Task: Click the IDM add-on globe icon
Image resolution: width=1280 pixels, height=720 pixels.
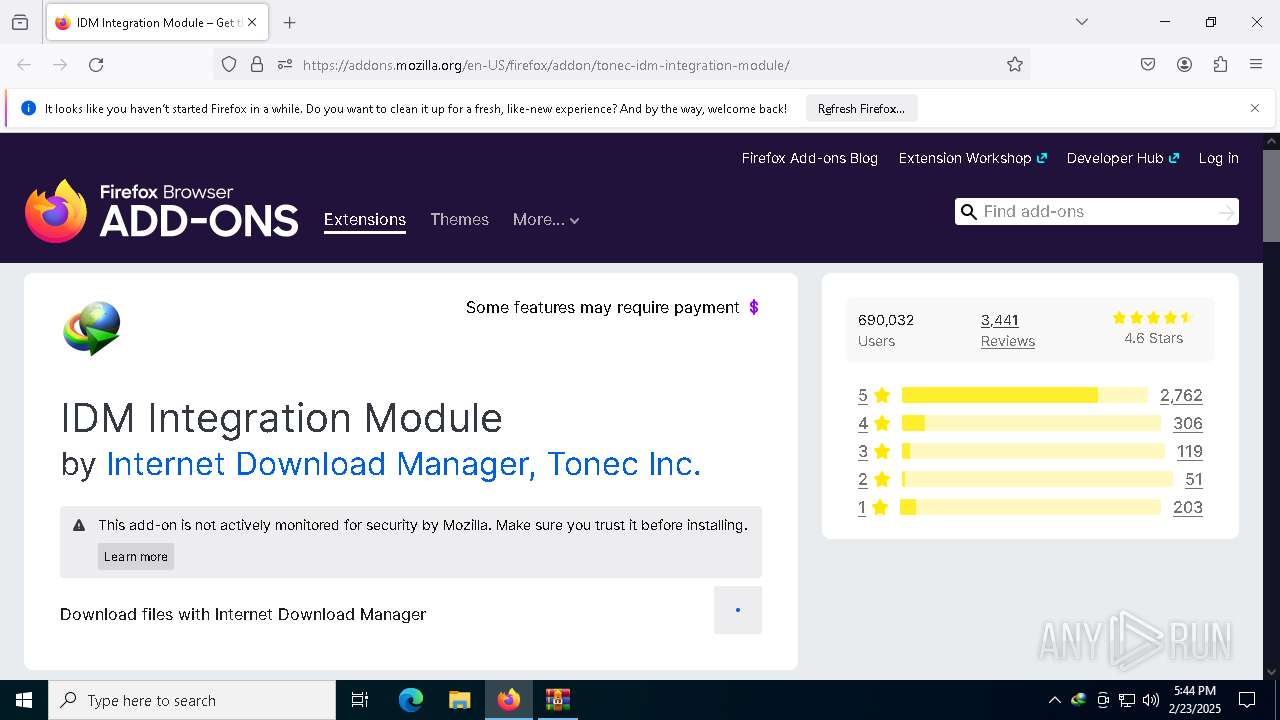Action: 92,328
